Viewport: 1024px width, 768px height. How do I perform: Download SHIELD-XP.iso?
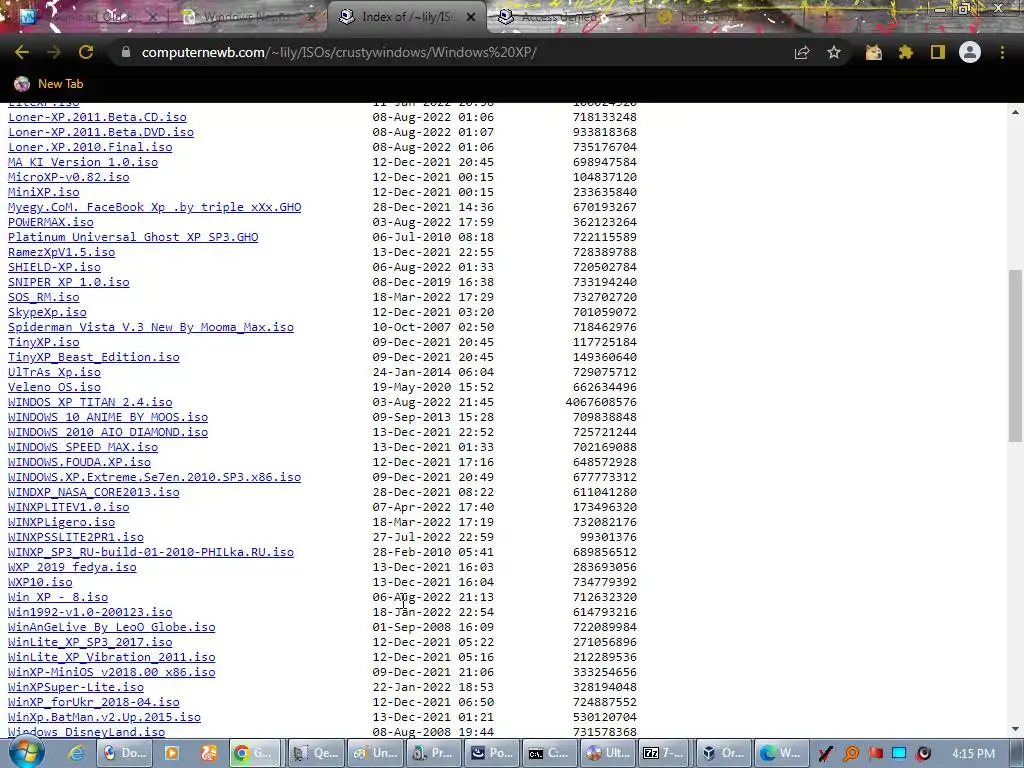pos(54,267)
